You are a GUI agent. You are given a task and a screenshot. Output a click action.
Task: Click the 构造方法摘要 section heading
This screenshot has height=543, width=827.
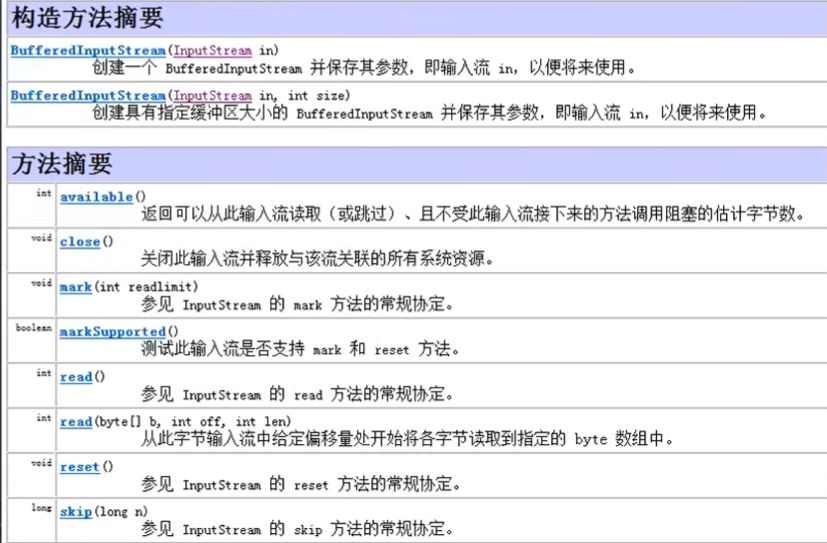pos(88,18)
